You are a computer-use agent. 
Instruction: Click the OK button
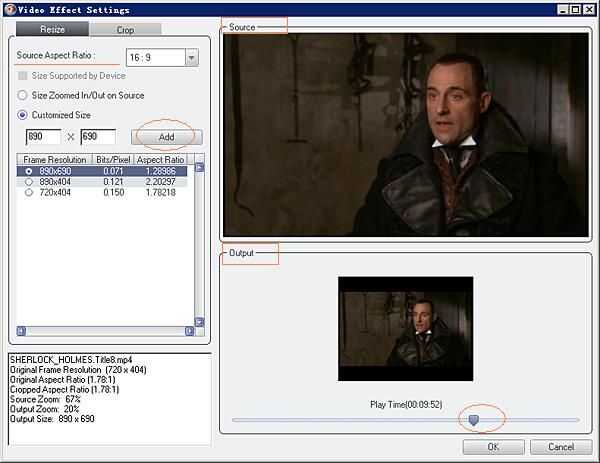[494, 447]
